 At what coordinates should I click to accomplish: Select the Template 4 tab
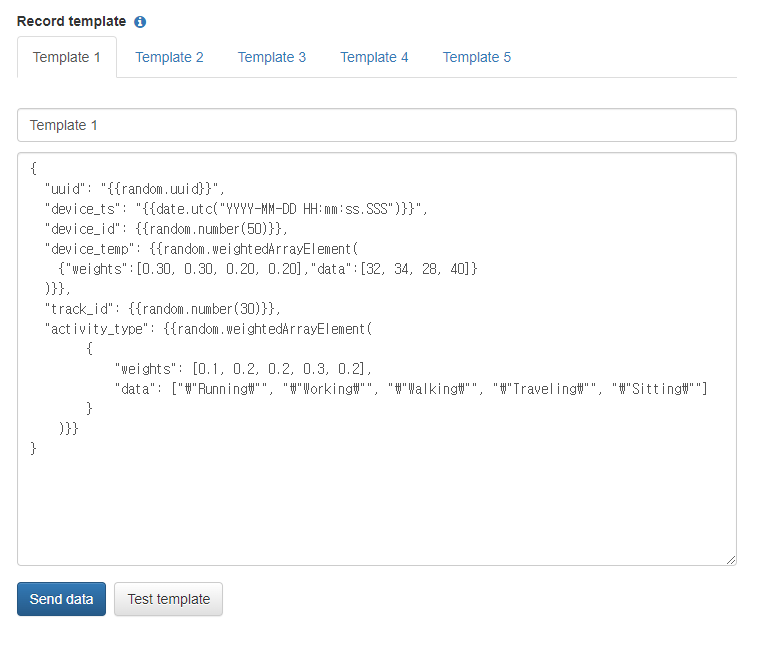374,57
